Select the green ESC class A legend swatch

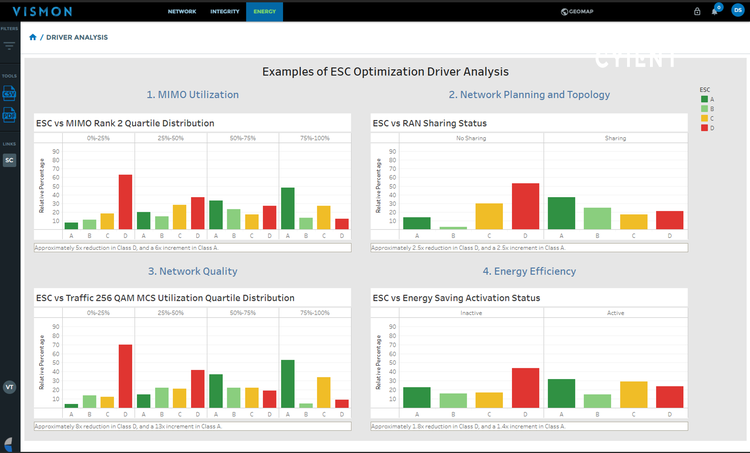[x=704, y=99]
